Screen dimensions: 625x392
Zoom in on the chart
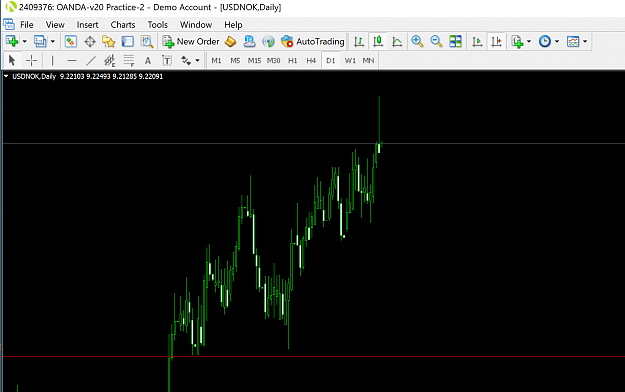(x=417, y=41)
